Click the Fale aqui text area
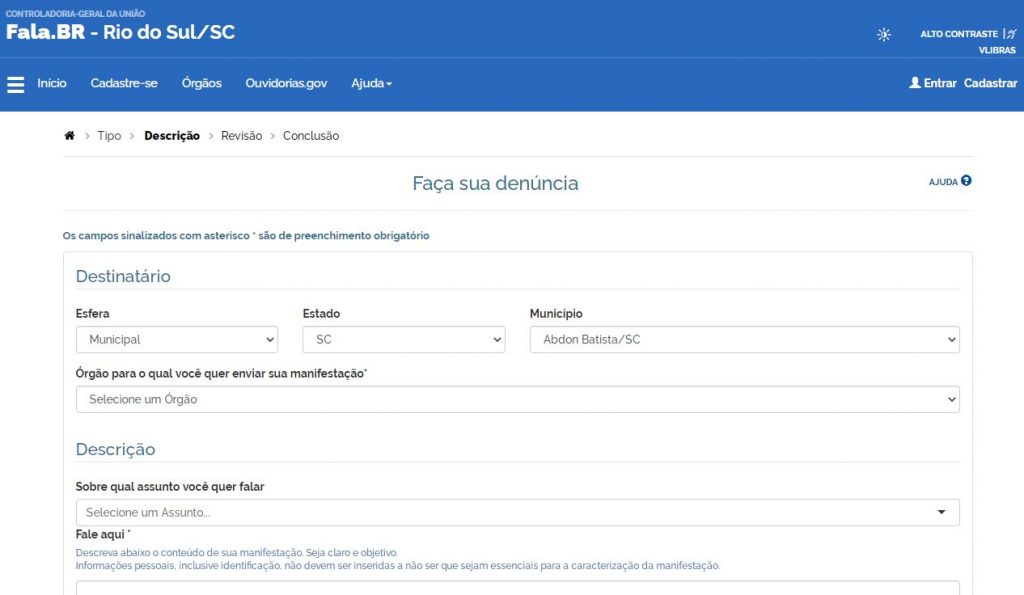1024x595 pixels. pos(517,587)
